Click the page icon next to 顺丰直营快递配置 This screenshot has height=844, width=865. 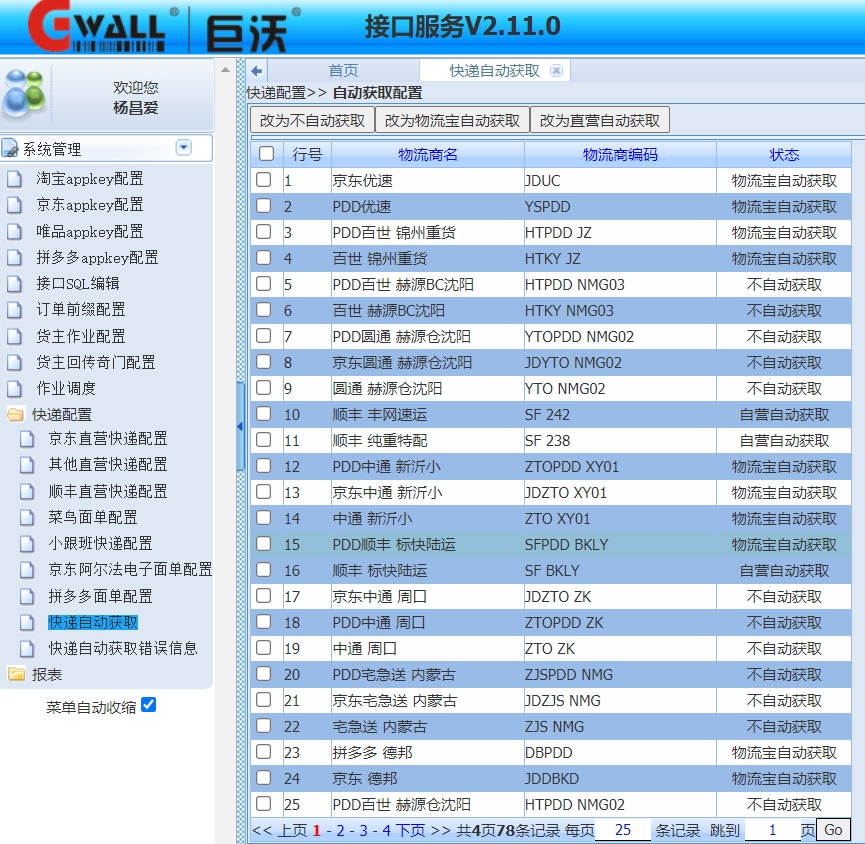[x=26, y=491]
